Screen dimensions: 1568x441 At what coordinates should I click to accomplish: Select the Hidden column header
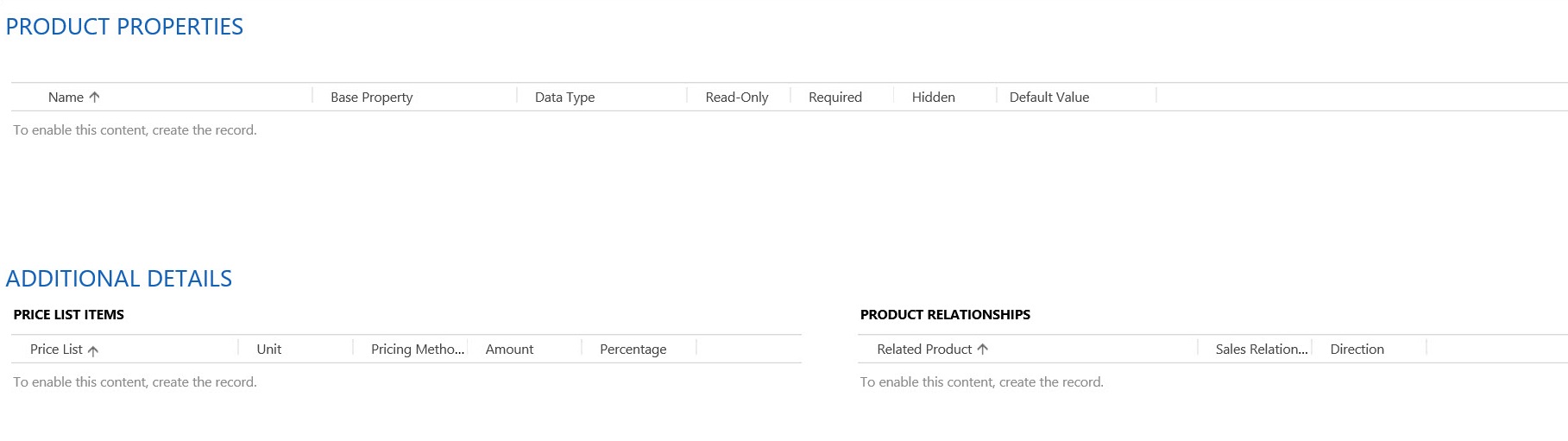pyautogui.click(x=933, y=98)
